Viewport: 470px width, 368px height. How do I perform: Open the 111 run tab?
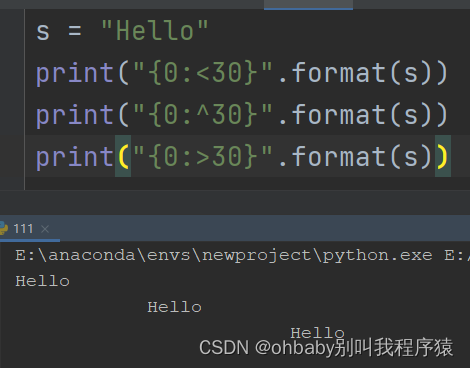click(23, 229)
